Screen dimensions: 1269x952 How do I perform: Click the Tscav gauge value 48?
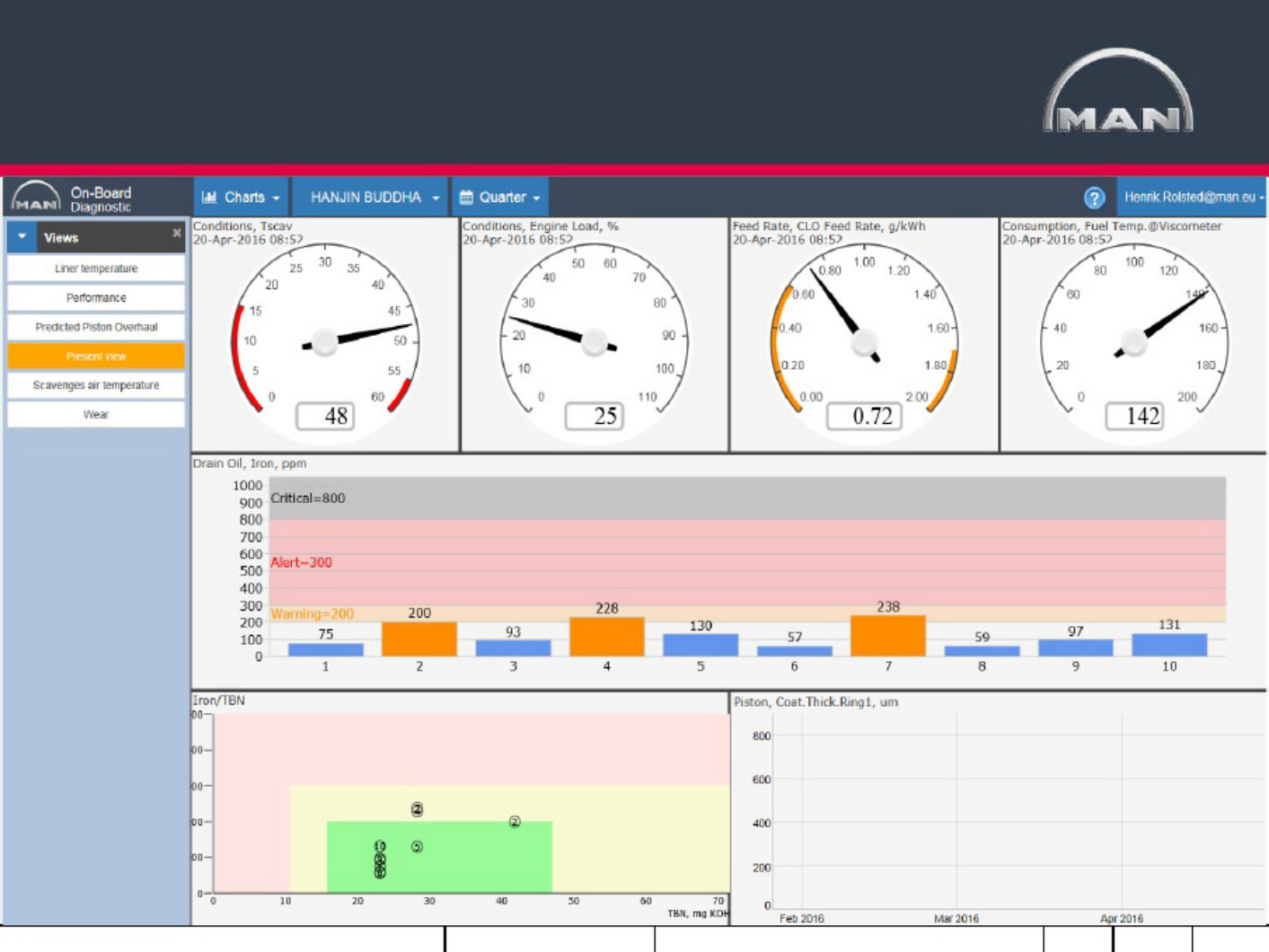[325, 416]
